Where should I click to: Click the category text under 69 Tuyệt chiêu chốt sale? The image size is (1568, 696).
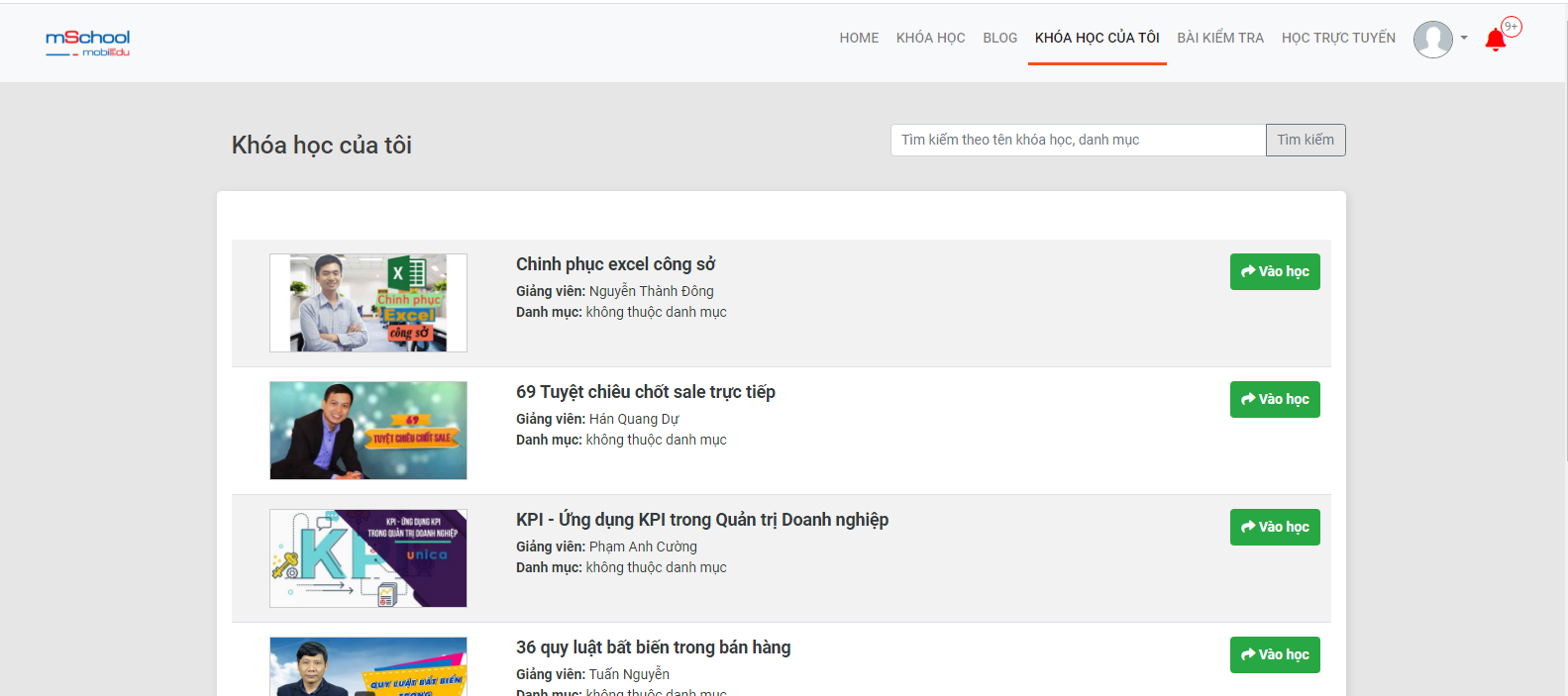click(x=657, y=440)
